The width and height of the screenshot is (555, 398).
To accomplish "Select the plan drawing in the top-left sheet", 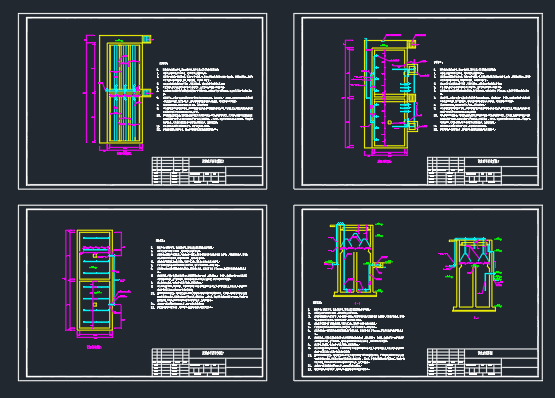I will pyautogui.click(x=119, y=94).
